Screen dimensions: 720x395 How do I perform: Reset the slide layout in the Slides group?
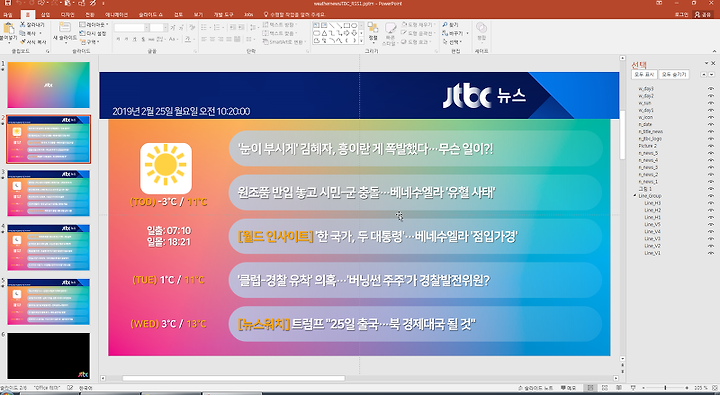point(92,33)
